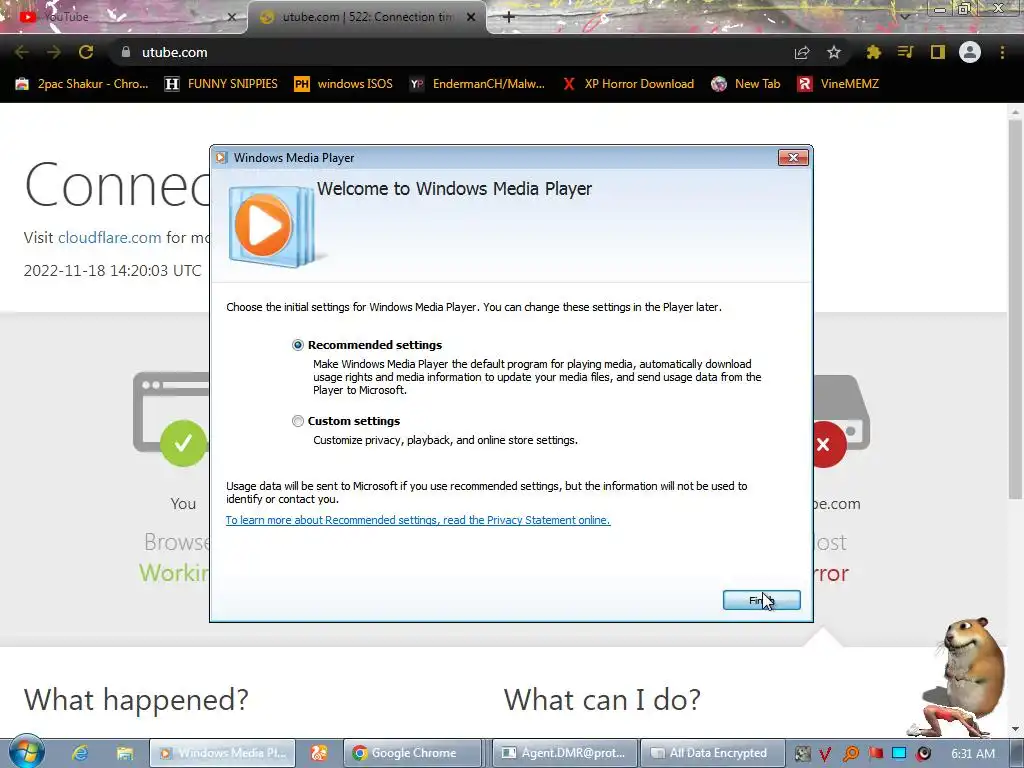1024x768 pixels.
Task: Close the Windows Media Player dialog
Action: click(x=793, y=157)
